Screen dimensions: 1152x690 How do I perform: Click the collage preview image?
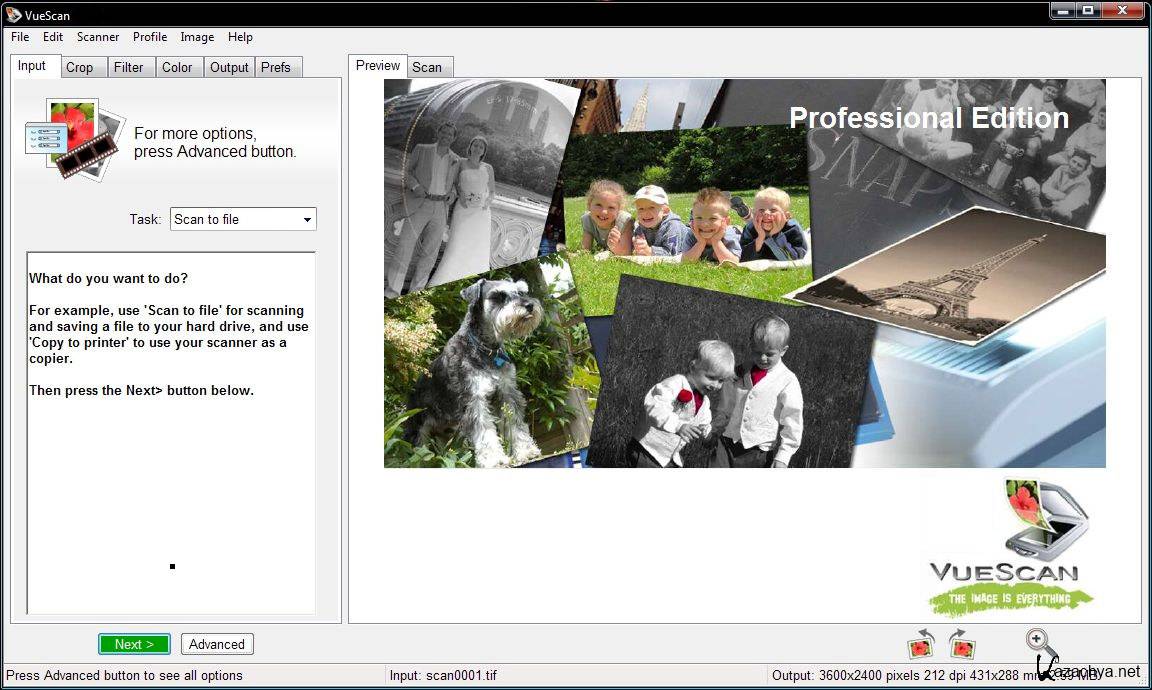click(744, 273)
